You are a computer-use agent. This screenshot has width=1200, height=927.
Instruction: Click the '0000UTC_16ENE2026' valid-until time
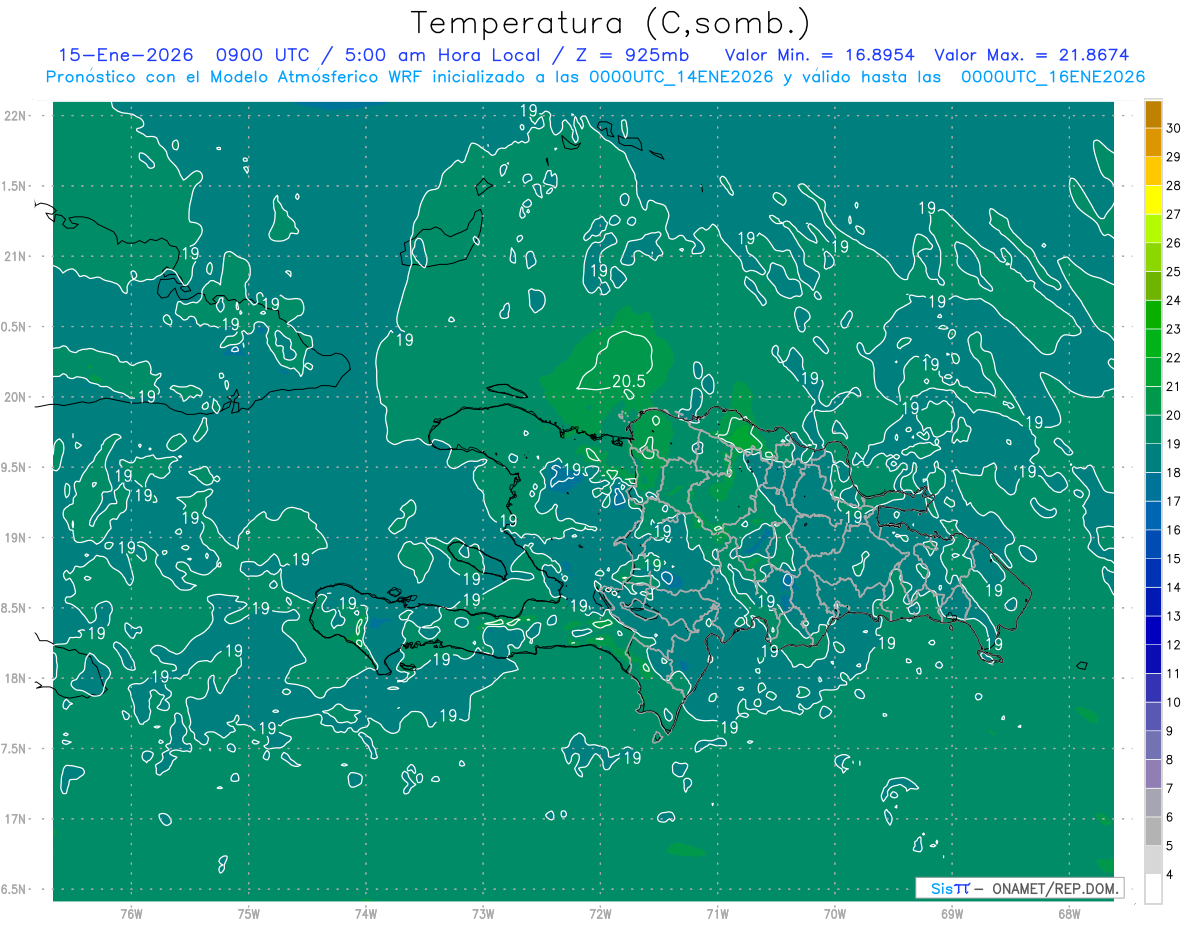1052,77
